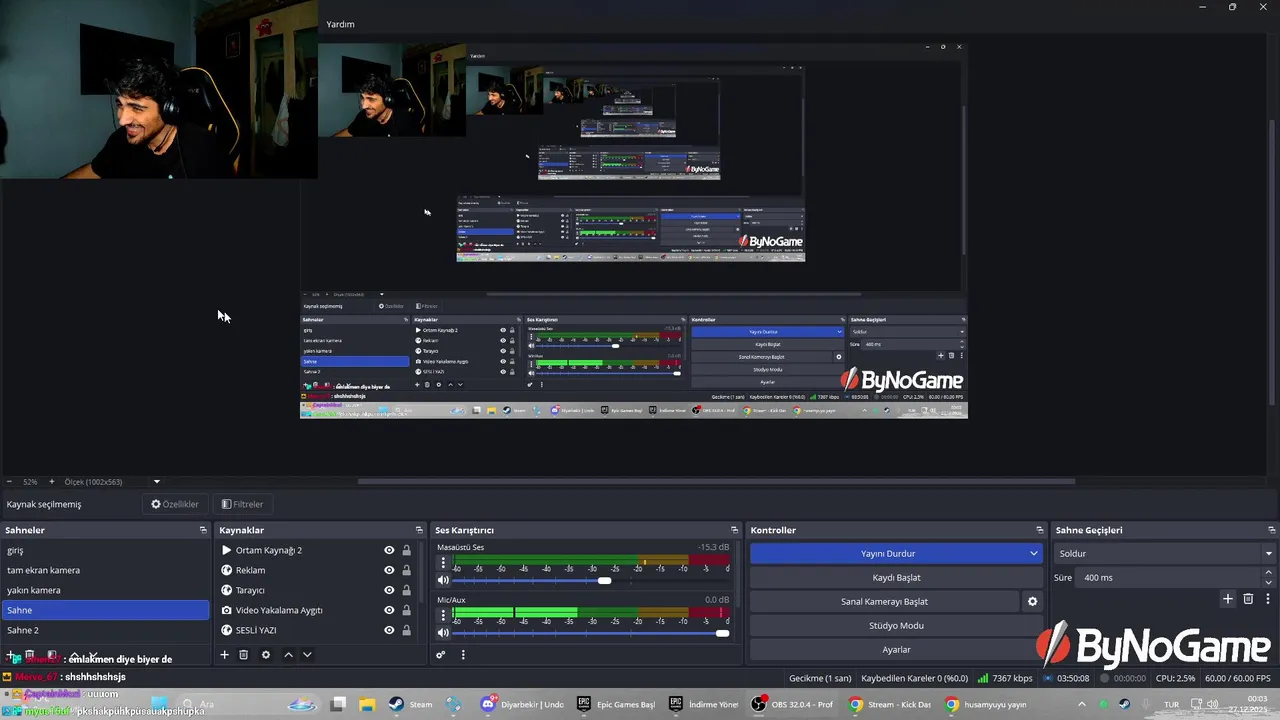Open source properties gear in Kaynaklar toolbar
The height and width of the screenshot is (720, 1280).
(265, 655)
